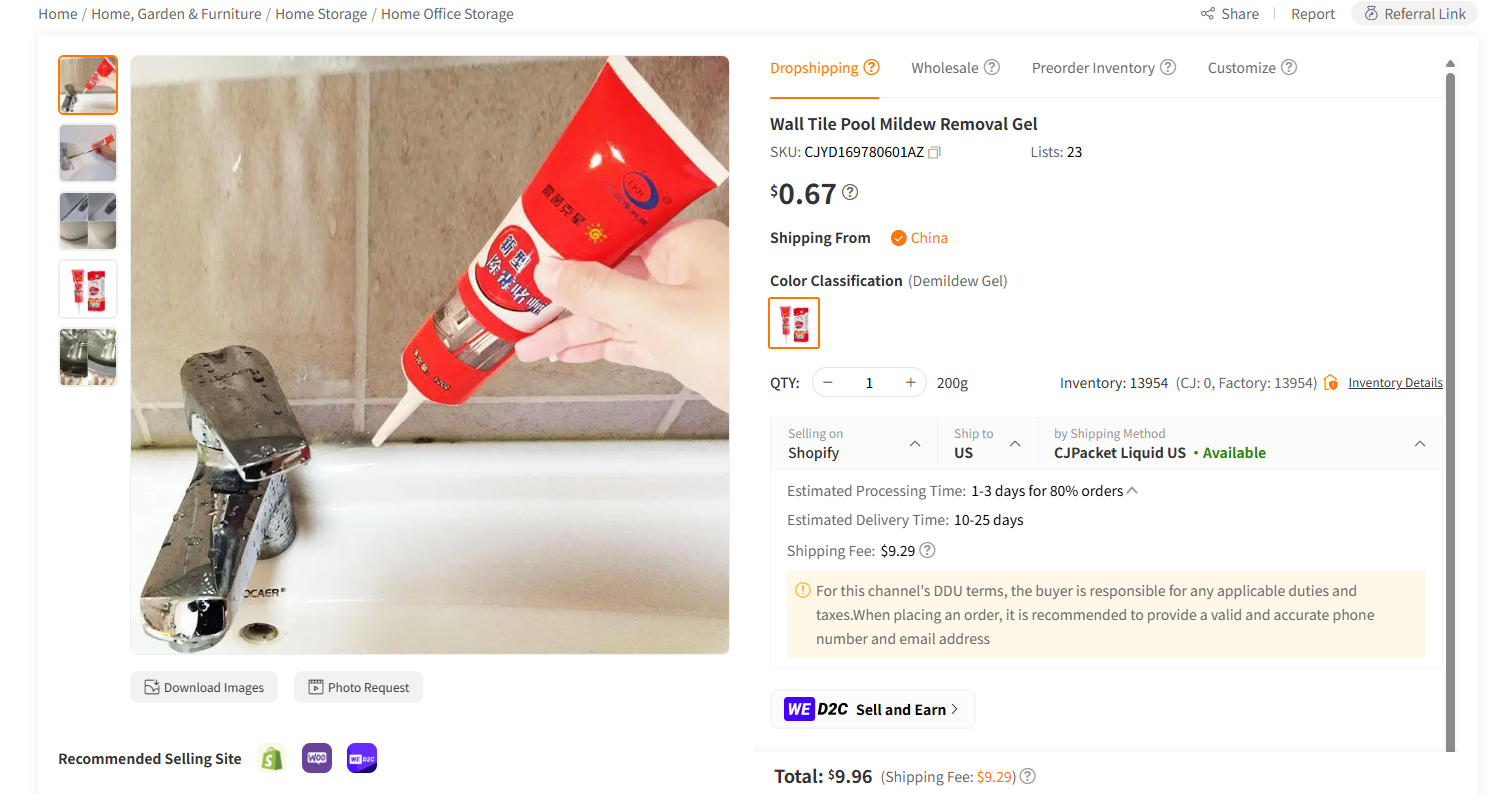Screen dimensions: 1493x794
Task: Open the Inventory Details link
Action: 1395,382
